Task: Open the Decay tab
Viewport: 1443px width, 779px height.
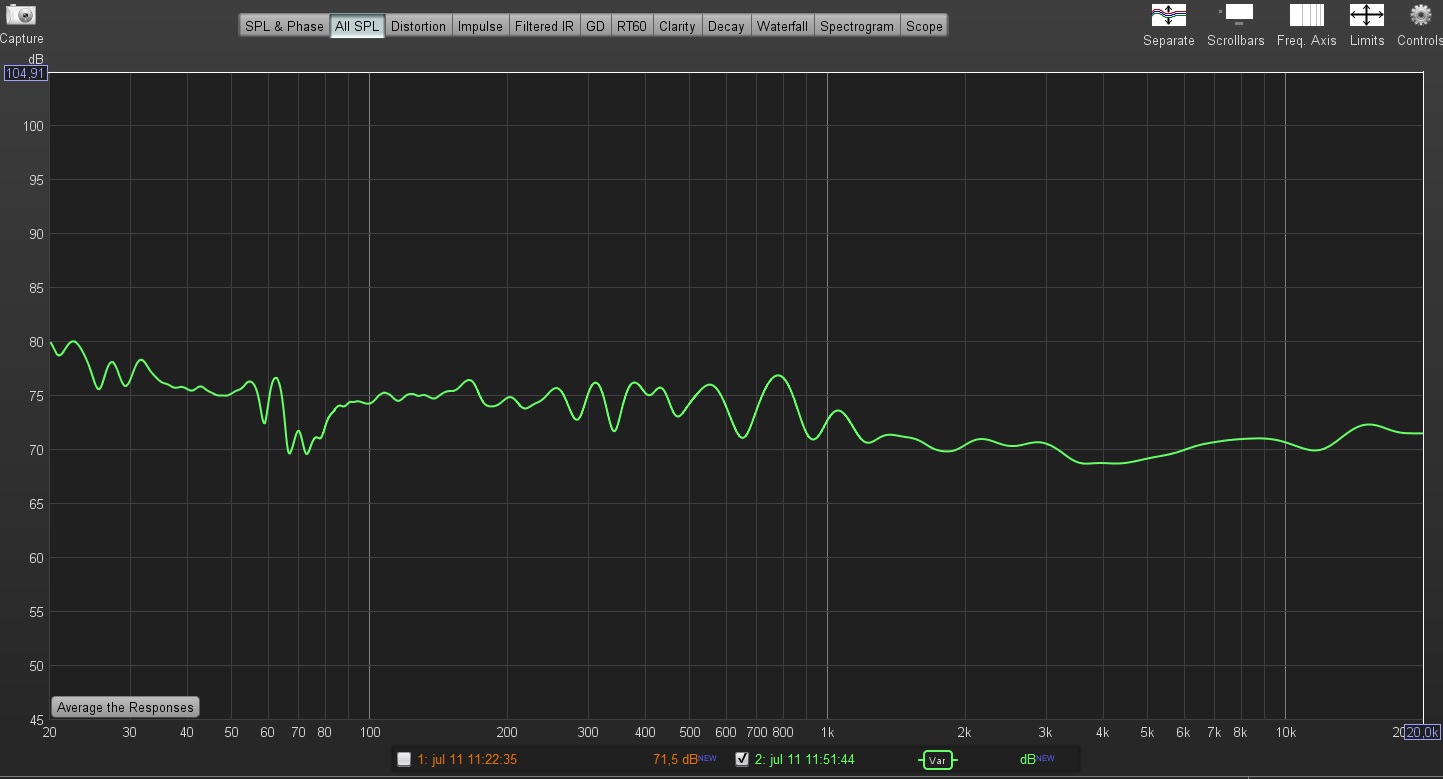Action: click(x=726, y=26)
